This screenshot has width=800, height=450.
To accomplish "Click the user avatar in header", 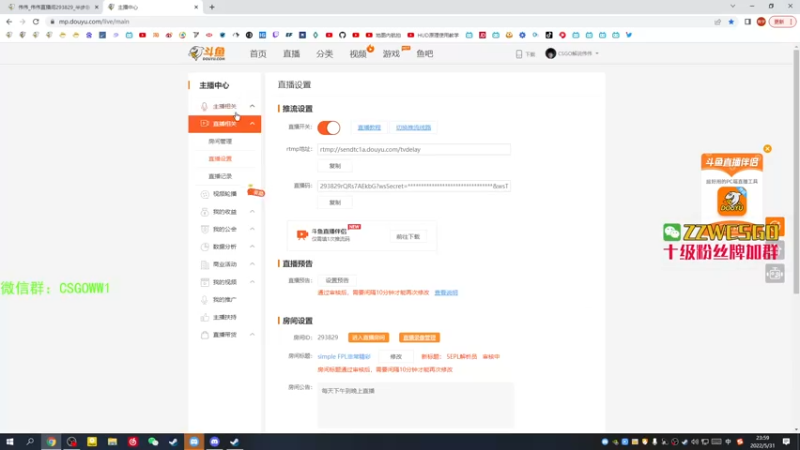I will 550,53.
